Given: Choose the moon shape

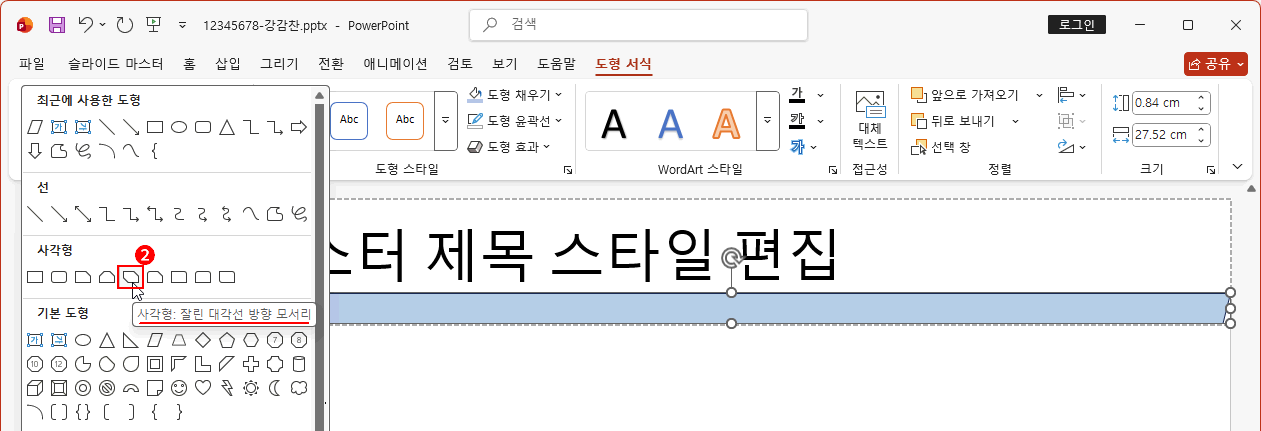Looking at the screenshot, I should click(x=275, y=387).
